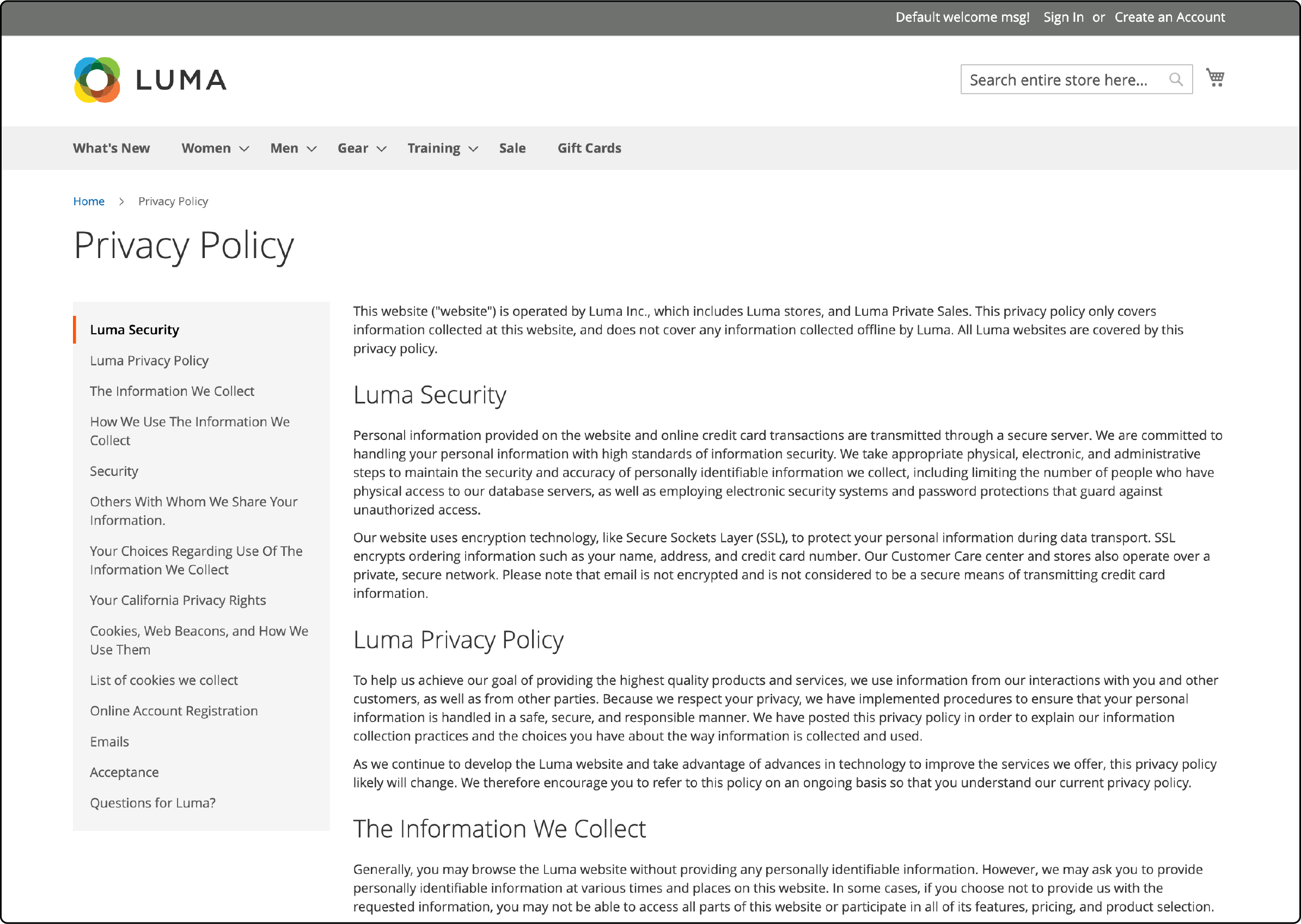Click the Privacy Policy breadcrumb text
Screen dimensions: 1301x924
pyautogui.click(x=173, y=201)
